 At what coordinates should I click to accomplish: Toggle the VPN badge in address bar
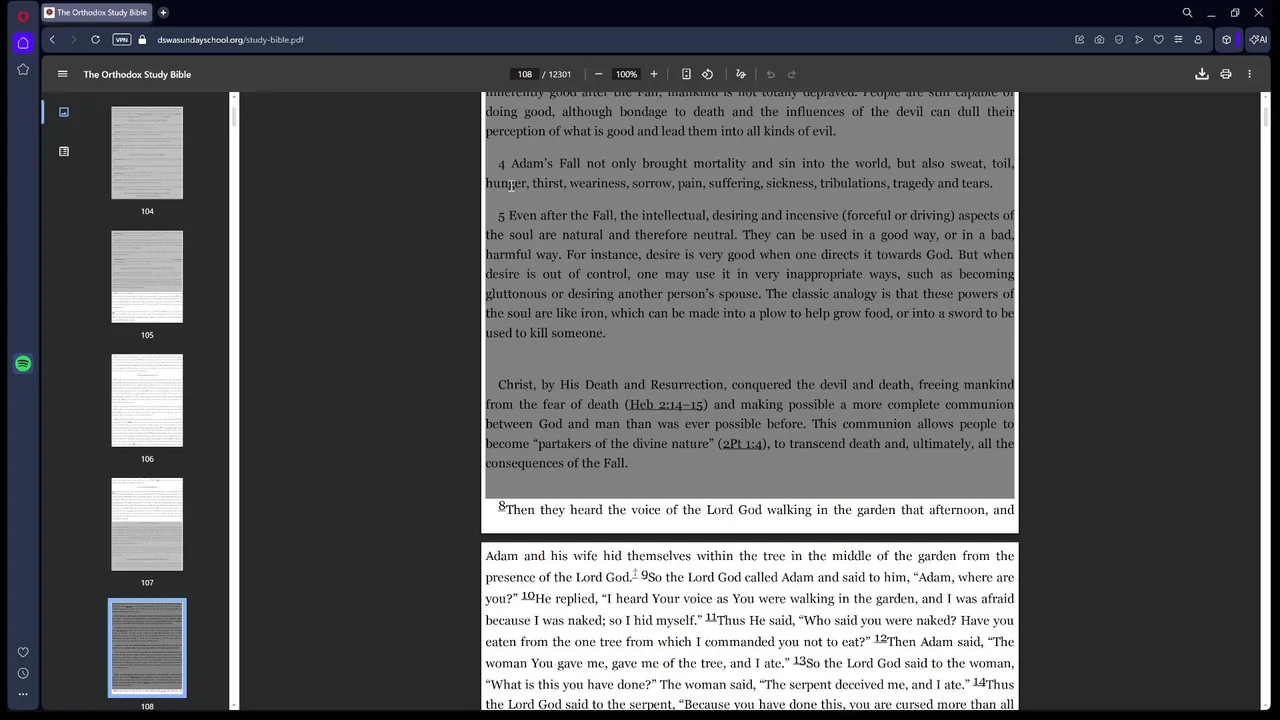(121, 40)
